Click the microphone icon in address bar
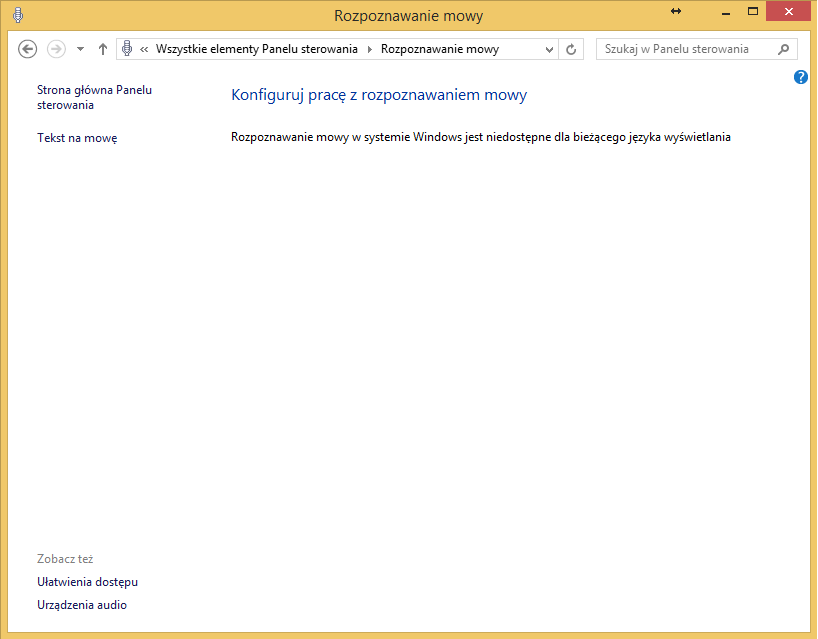 click(x=126, y=49)
